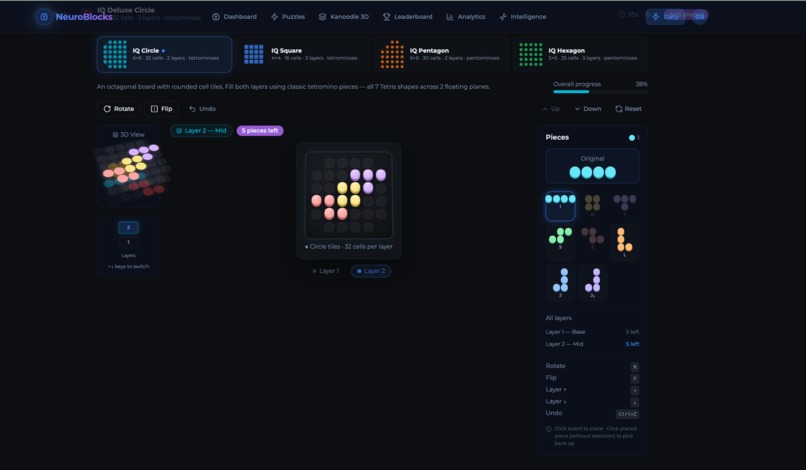Click the Flip button
The image size is (806, 470).
point(161,109)
